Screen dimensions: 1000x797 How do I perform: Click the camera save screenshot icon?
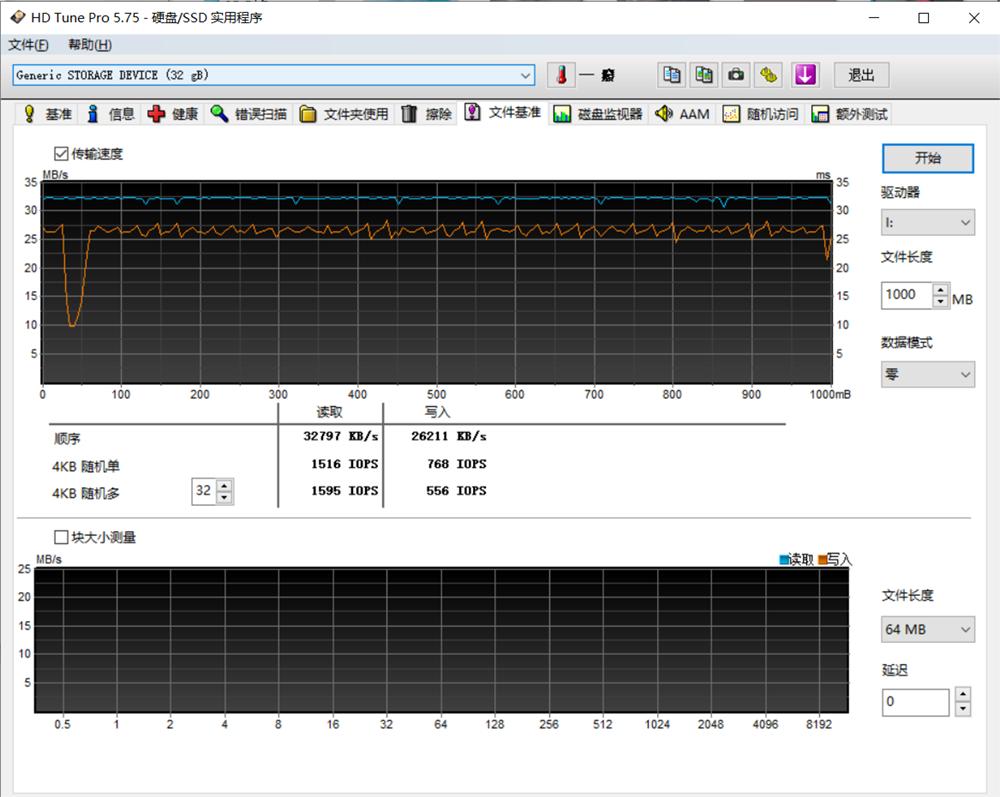(736, 75)
